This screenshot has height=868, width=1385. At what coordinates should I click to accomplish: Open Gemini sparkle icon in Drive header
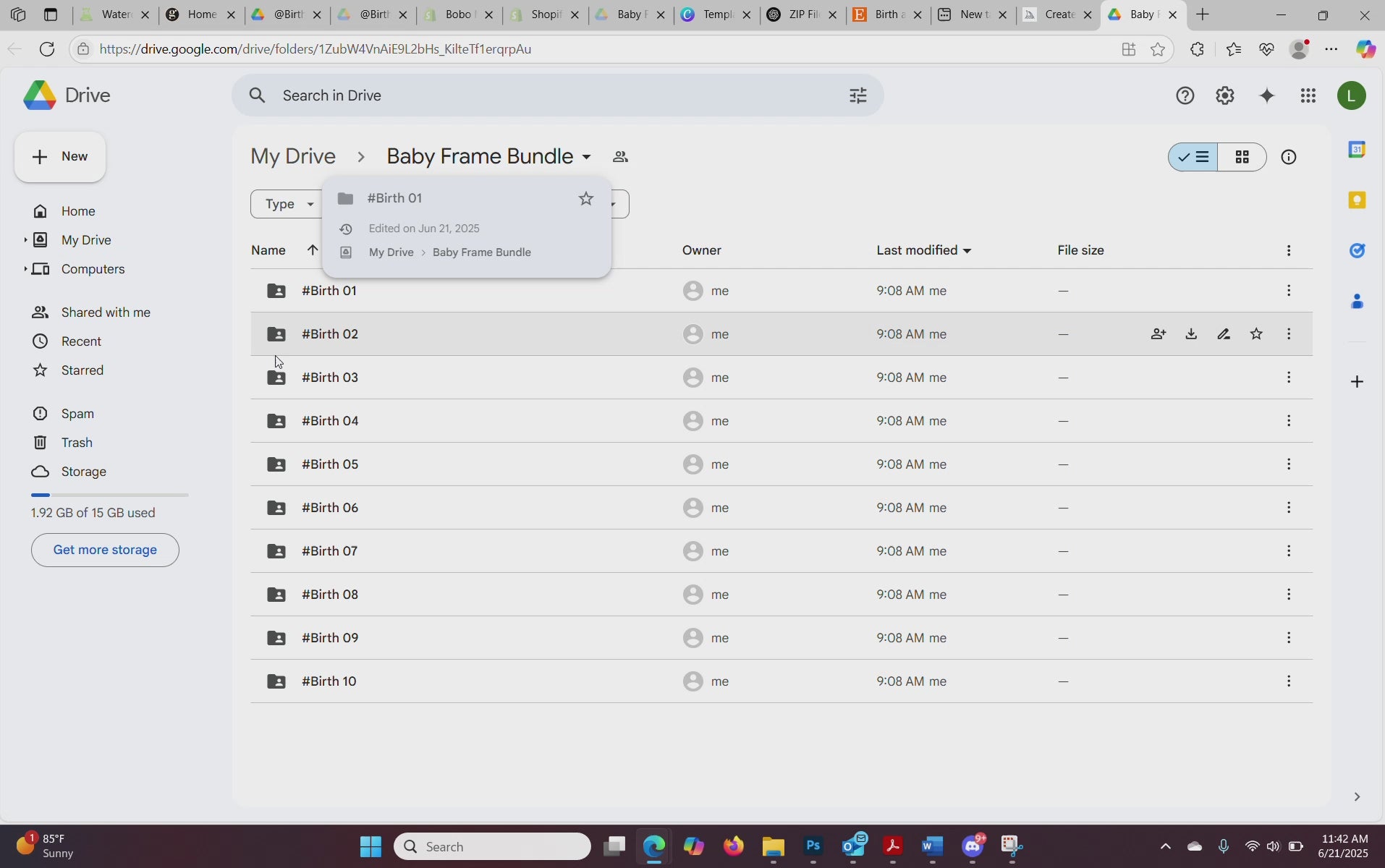(x=1266, y=95)
